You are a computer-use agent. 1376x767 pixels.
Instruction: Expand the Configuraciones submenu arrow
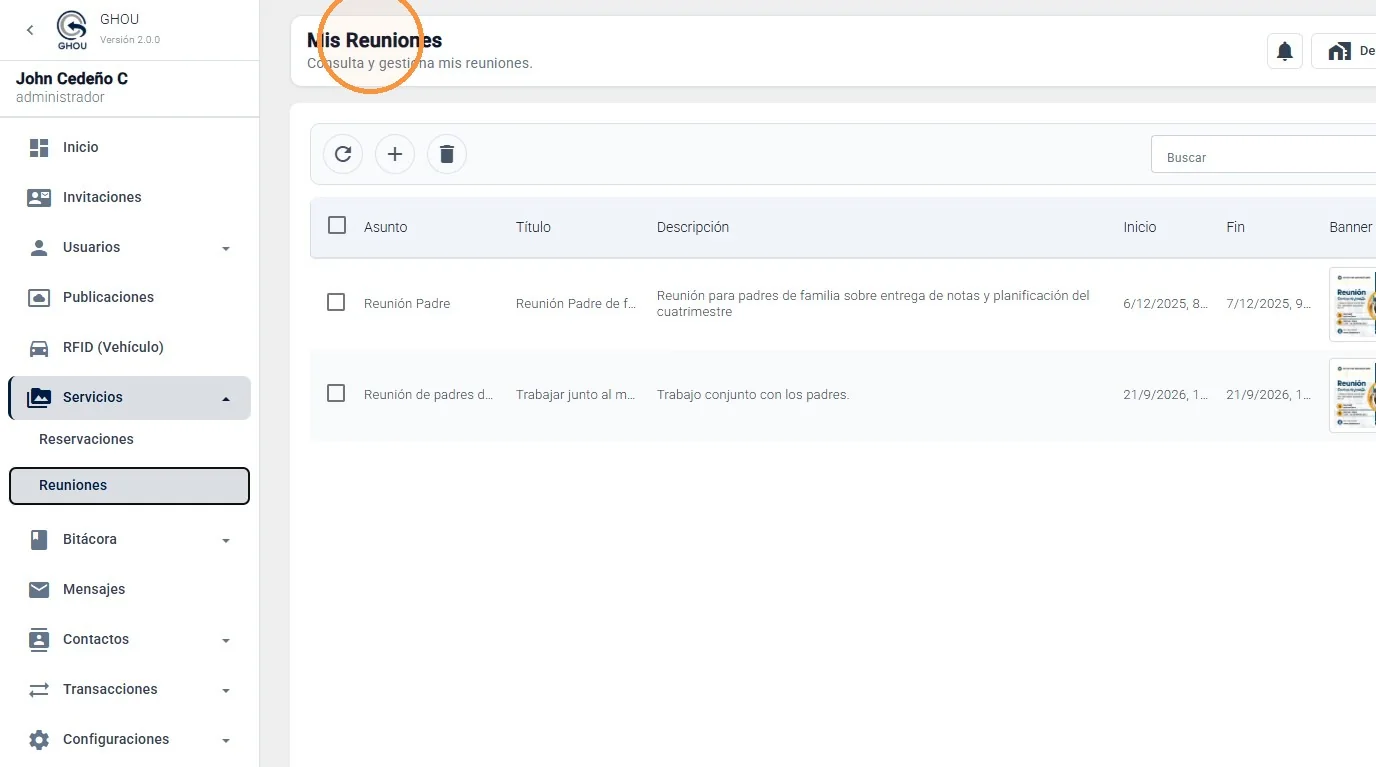(x=226, y=740)
